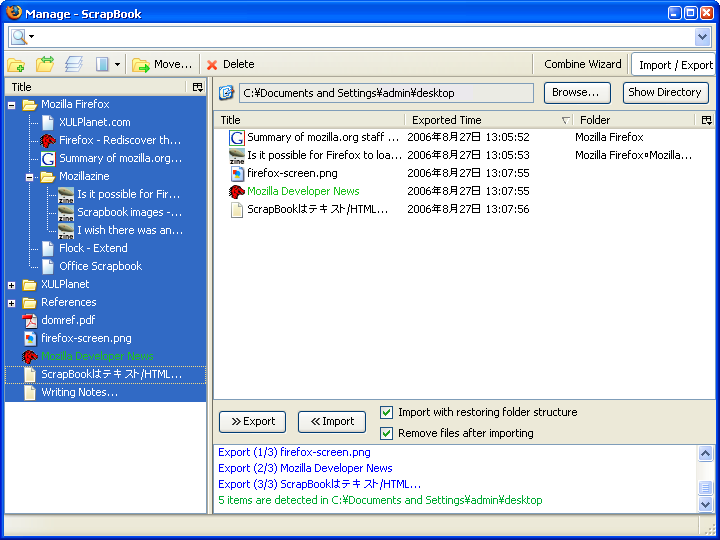The image size is (720, 540).
Task: Click the Mozillazine folder icon
Action: 48,176
